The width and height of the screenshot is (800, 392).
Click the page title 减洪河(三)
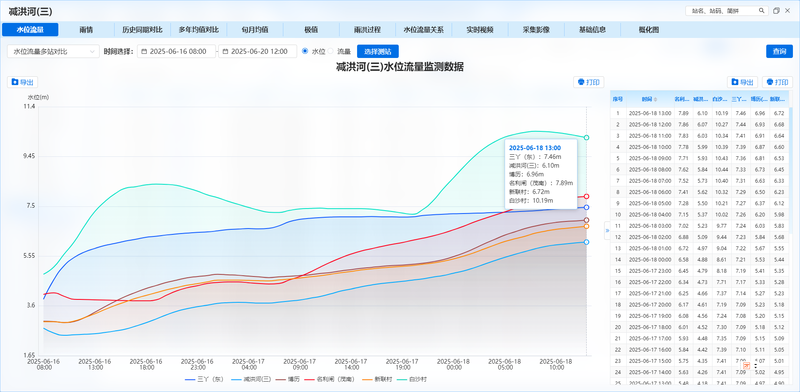click(x=30, y=11)
